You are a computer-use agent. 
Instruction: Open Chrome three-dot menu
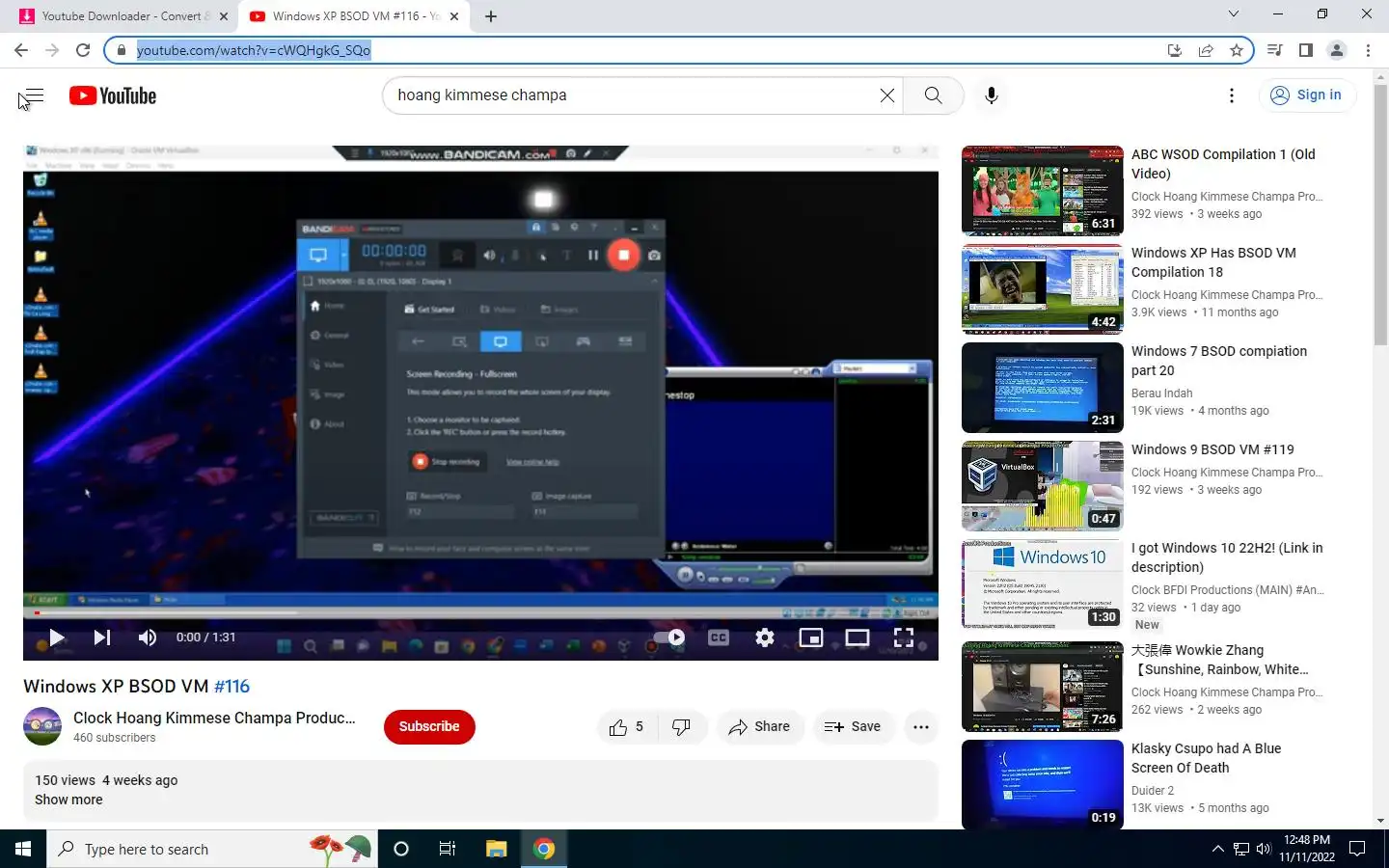pos(1368,50)
